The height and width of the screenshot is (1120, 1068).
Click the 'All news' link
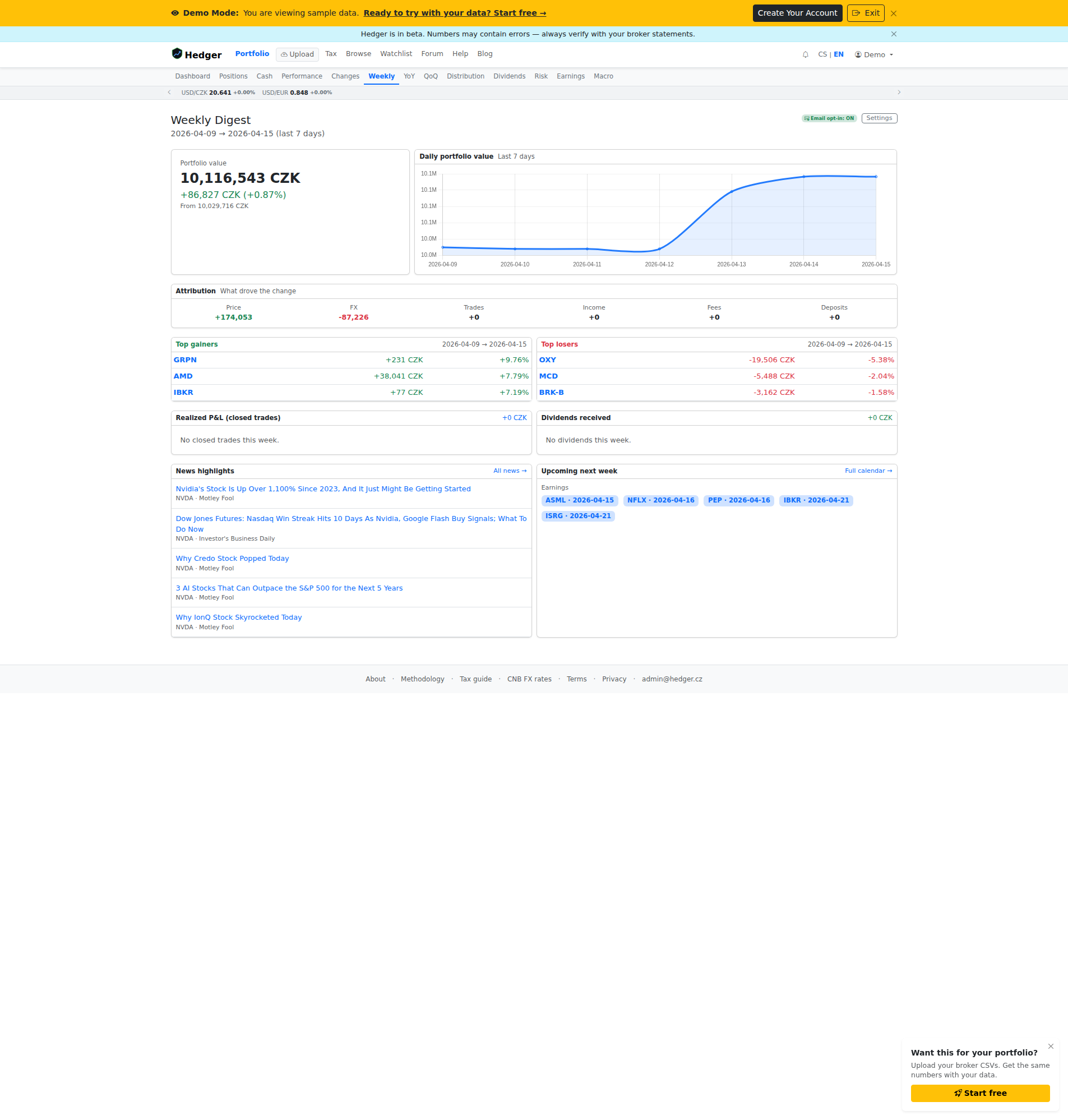(x=510, y=471)
